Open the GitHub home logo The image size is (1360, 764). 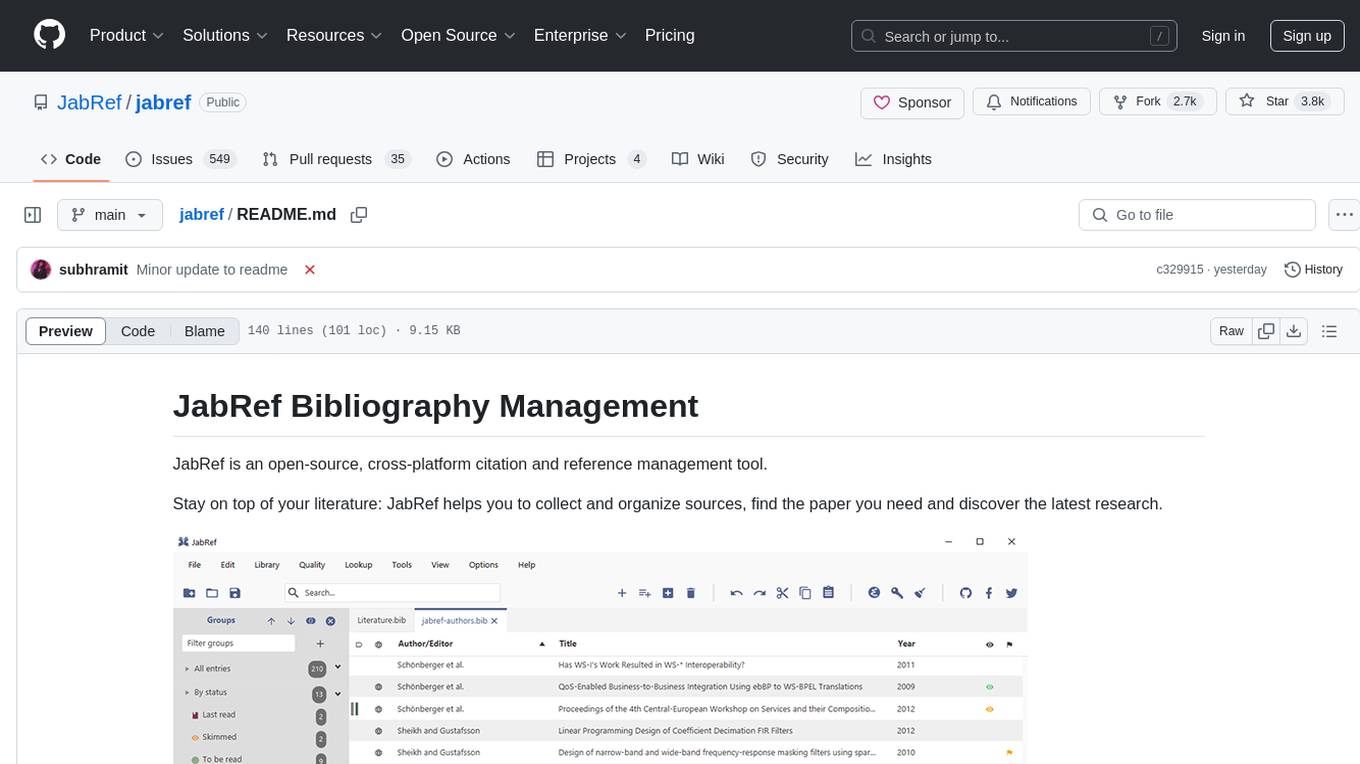pos(49,35)
